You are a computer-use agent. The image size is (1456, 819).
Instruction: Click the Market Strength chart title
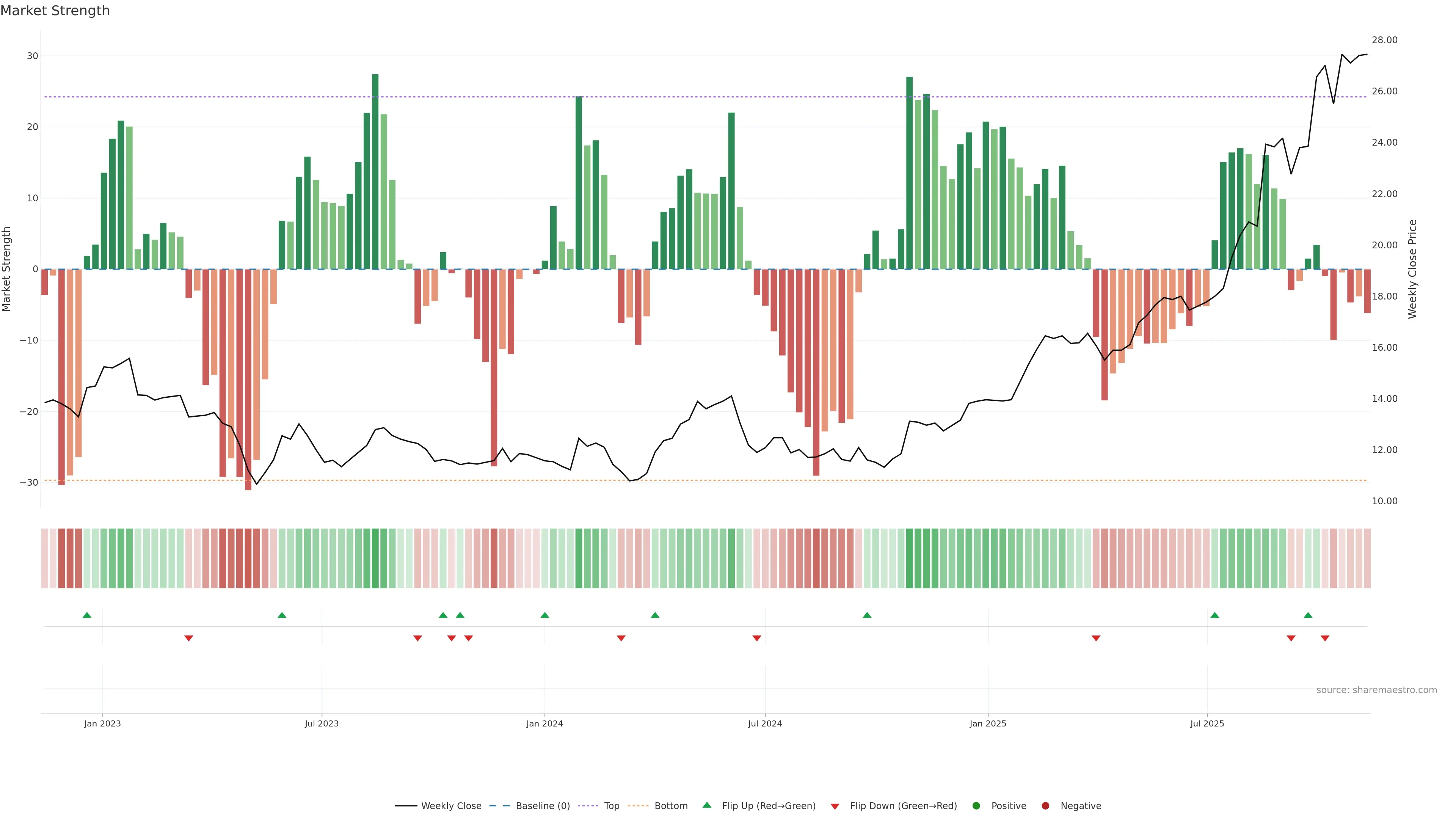[x=55, y=11]
